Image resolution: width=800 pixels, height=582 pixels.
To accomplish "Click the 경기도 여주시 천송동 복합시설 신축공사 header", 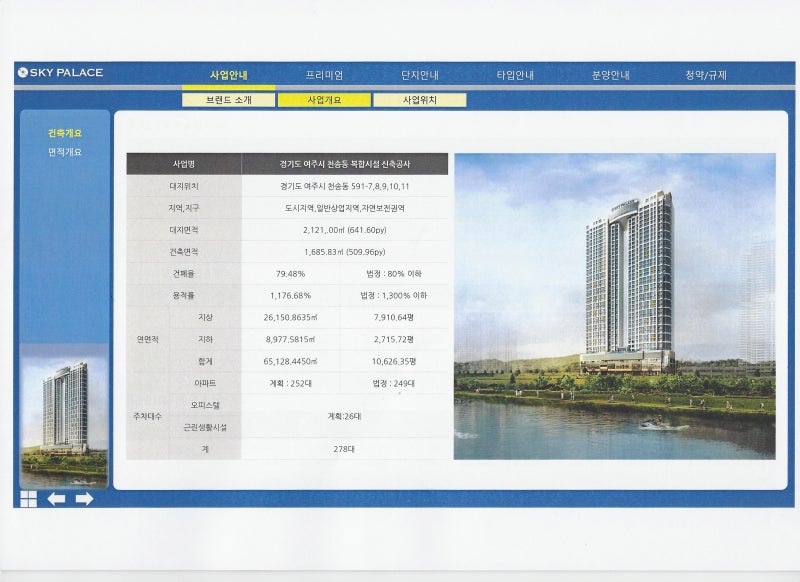I will [345, 164].
